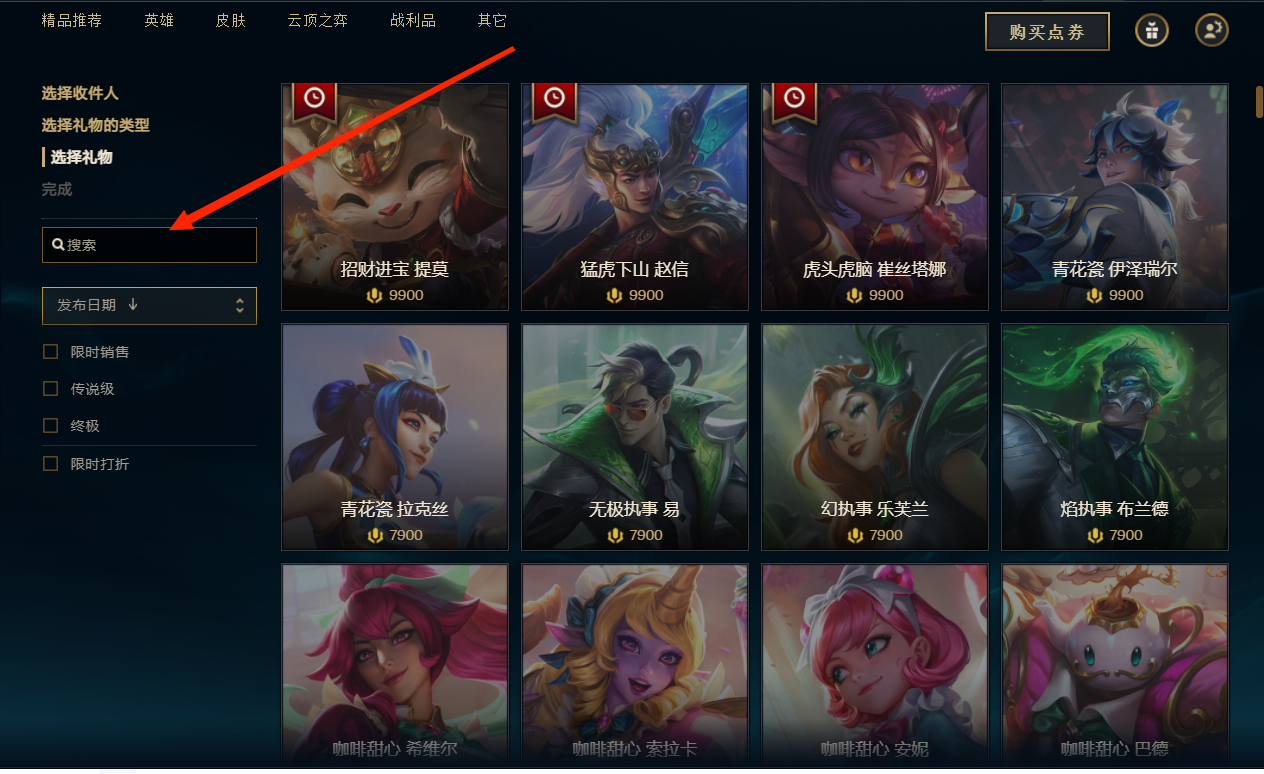Click the account profile icon

(x=1212, y=30)
